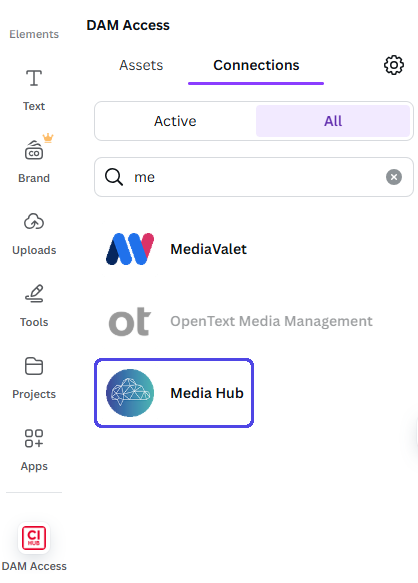Open the Uploads cloud icon

click(34, 222)
